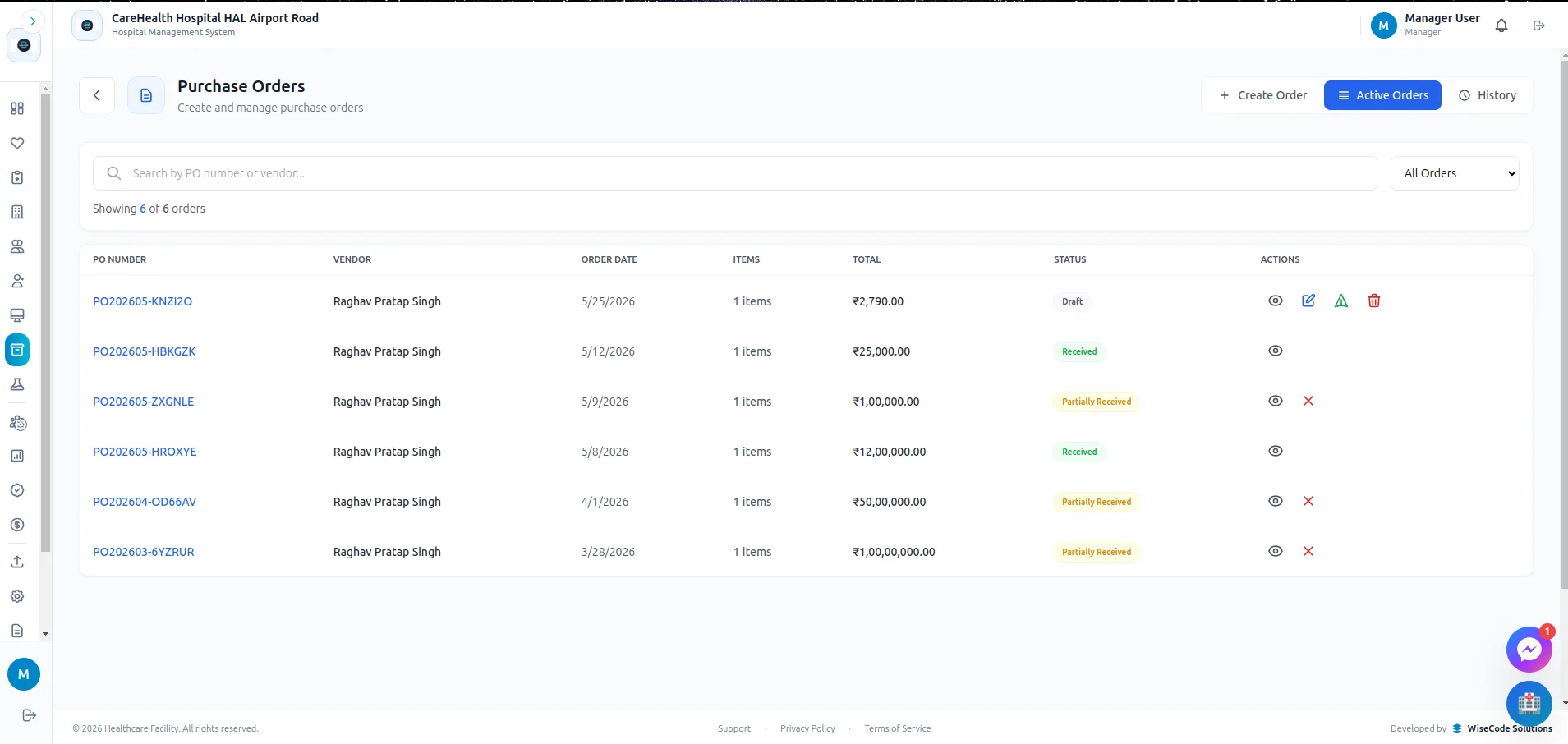Click the hospital logo at sidebar top
The image size is (1568, 744).
24,45
